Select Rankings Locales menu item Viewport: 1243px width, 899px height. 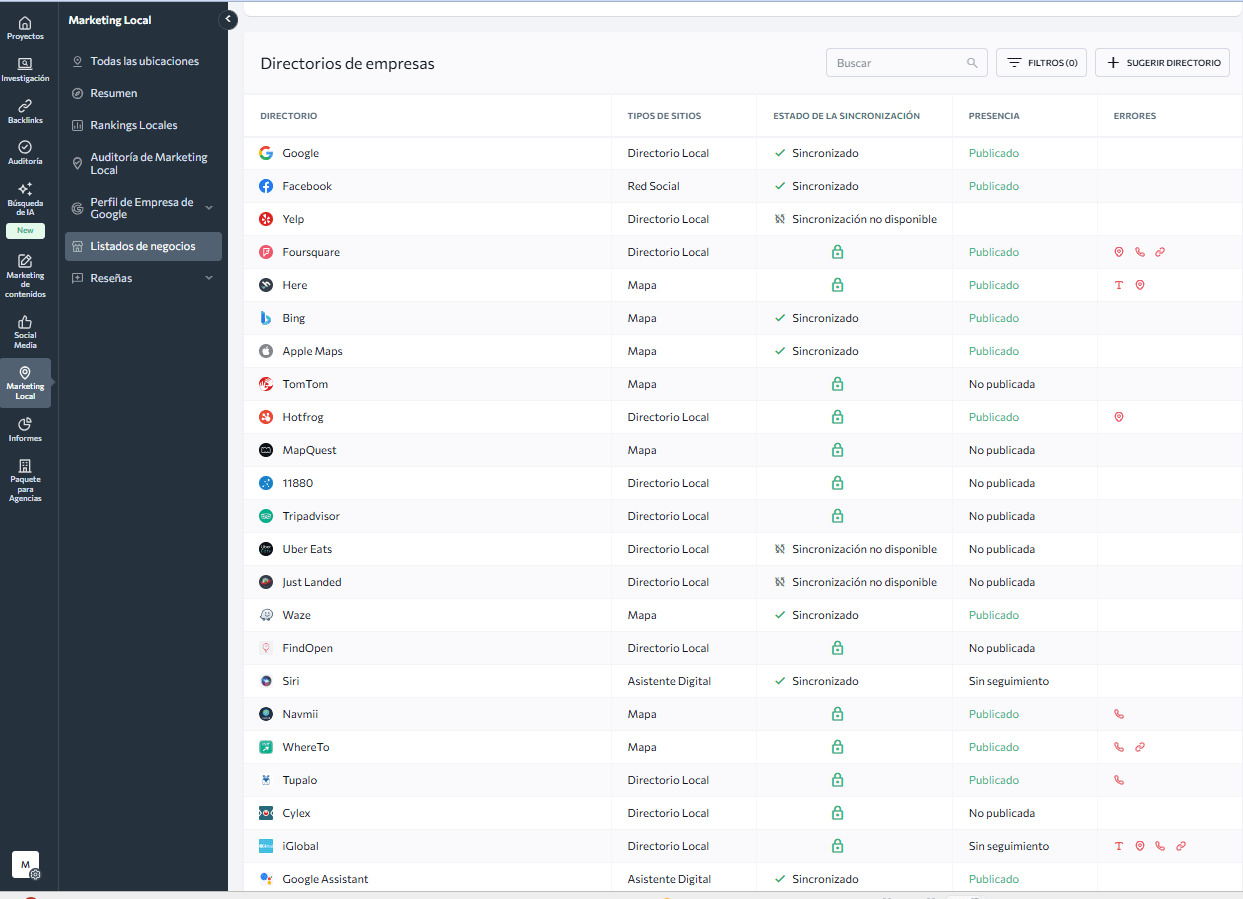click(133, 125)
